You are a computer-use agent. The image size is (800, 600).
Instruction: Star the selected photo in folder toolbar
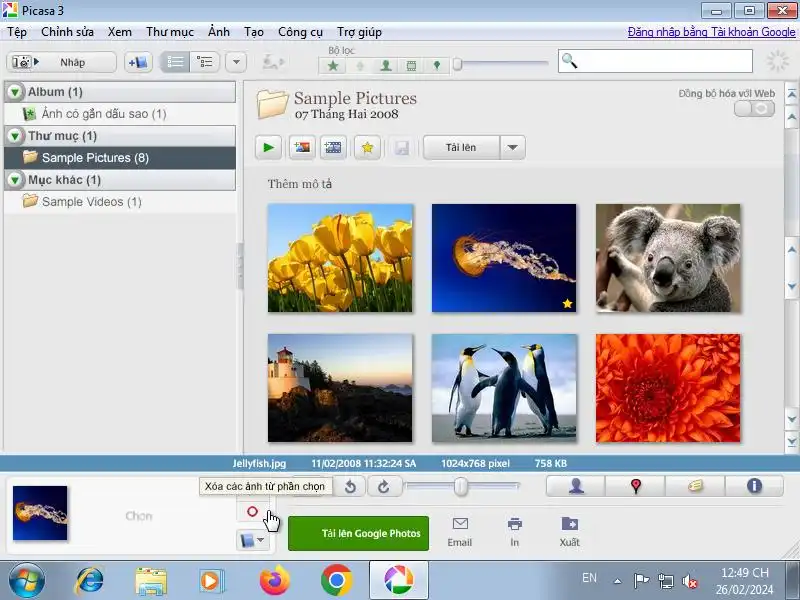pos(367,147)
